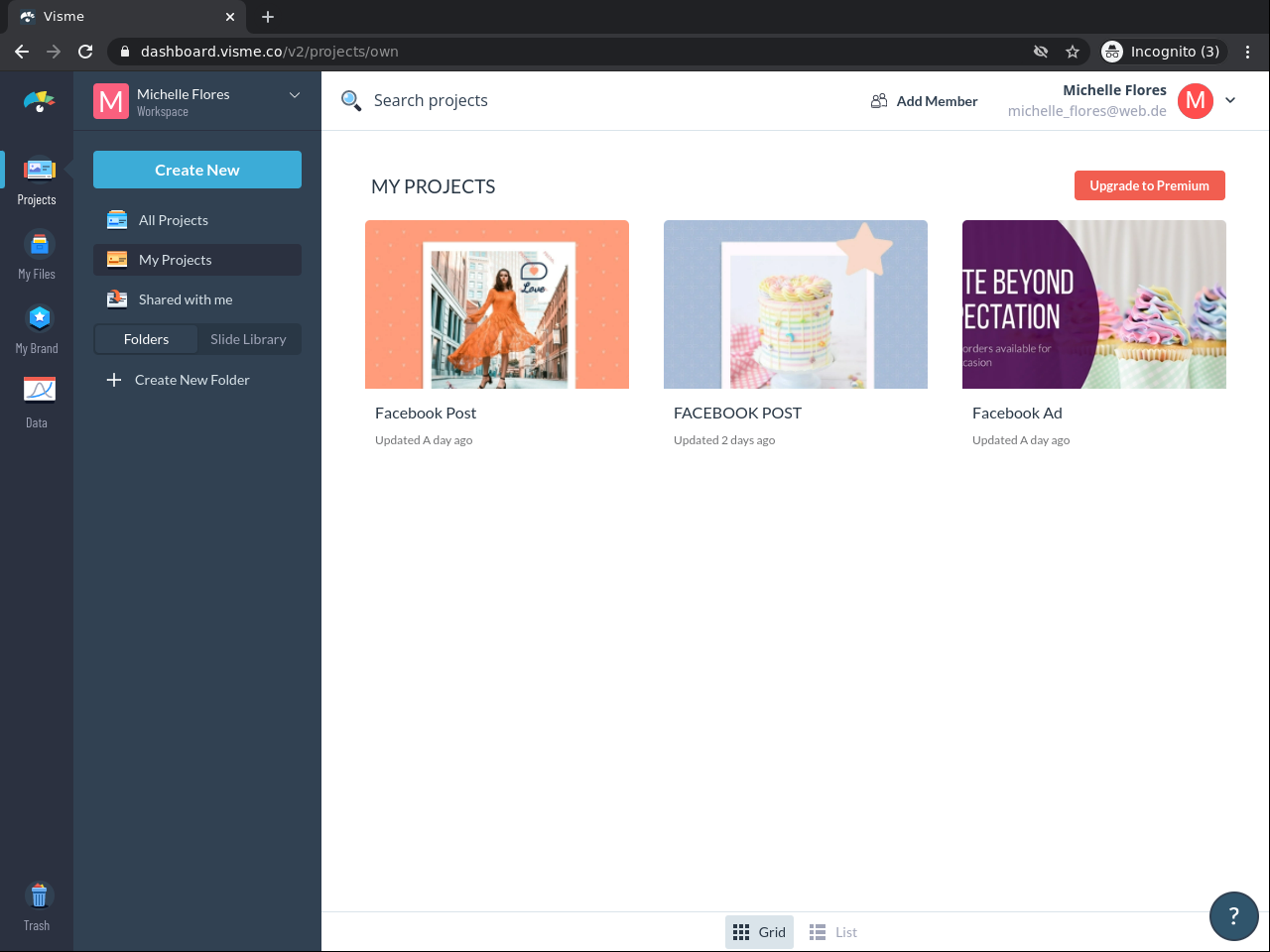Click 'Updated 2 days ago' text
The height and width of the screenshot is (952, 1270).
tap(724, 440)
